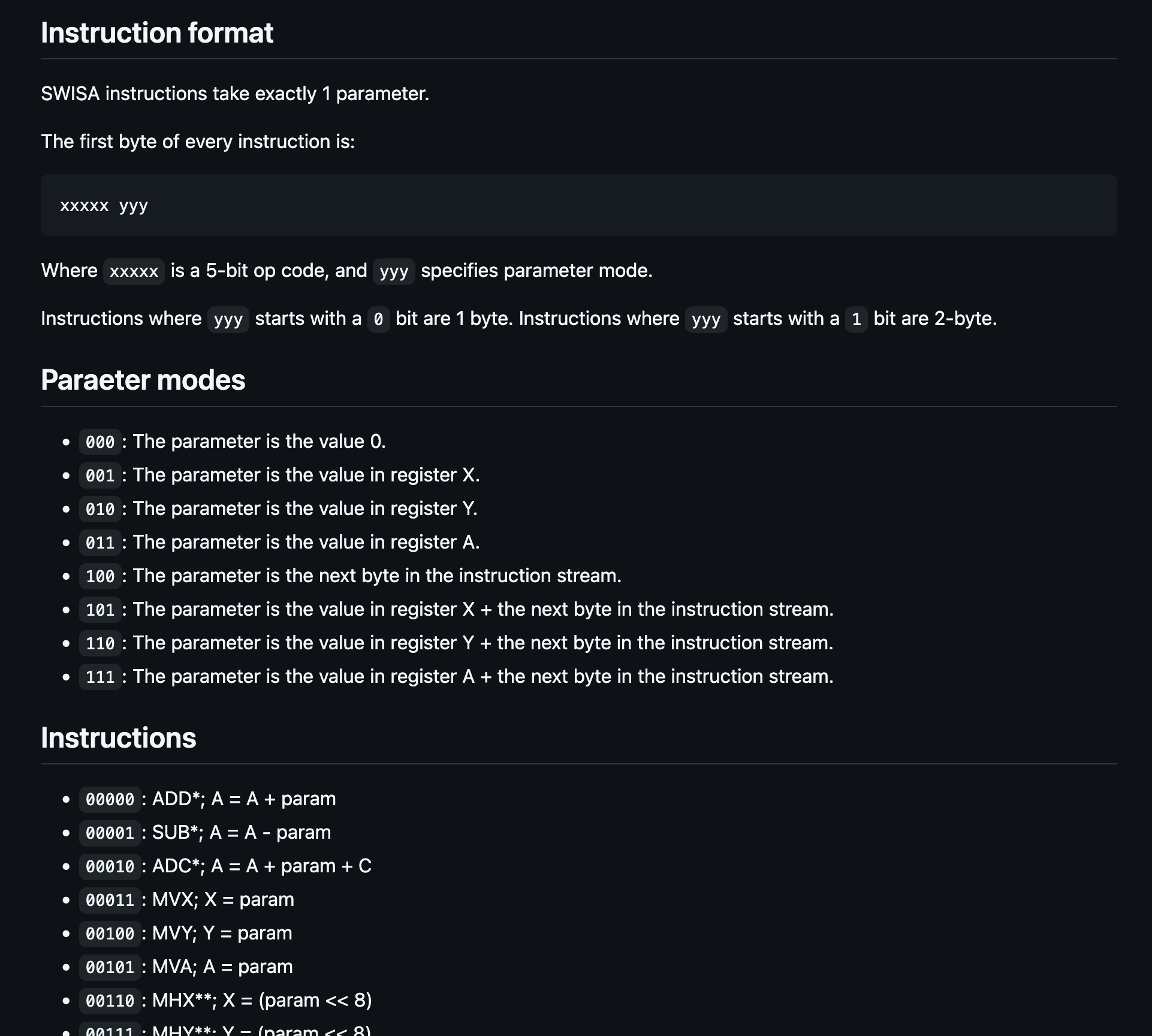This screenshot has height=1036, width=1152.
Task: Select the 00010 ADC instruction entry
Action: point(110,867)
